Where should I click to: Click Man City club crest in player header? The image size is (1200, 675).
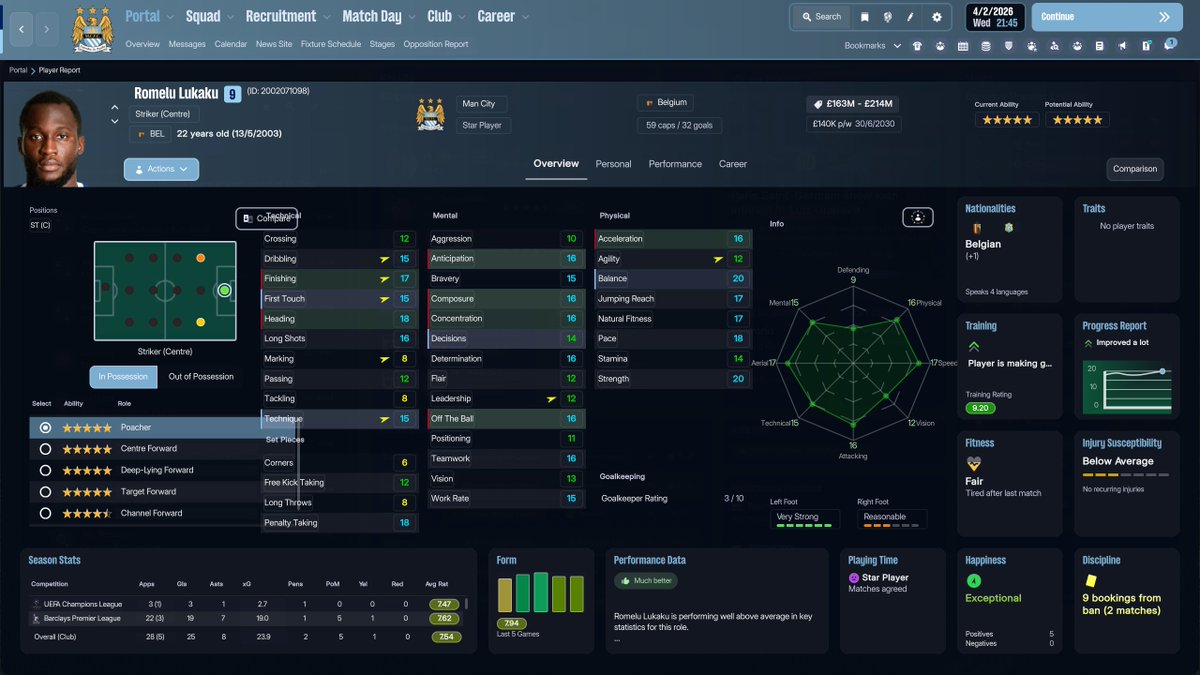tap(430, 114)
